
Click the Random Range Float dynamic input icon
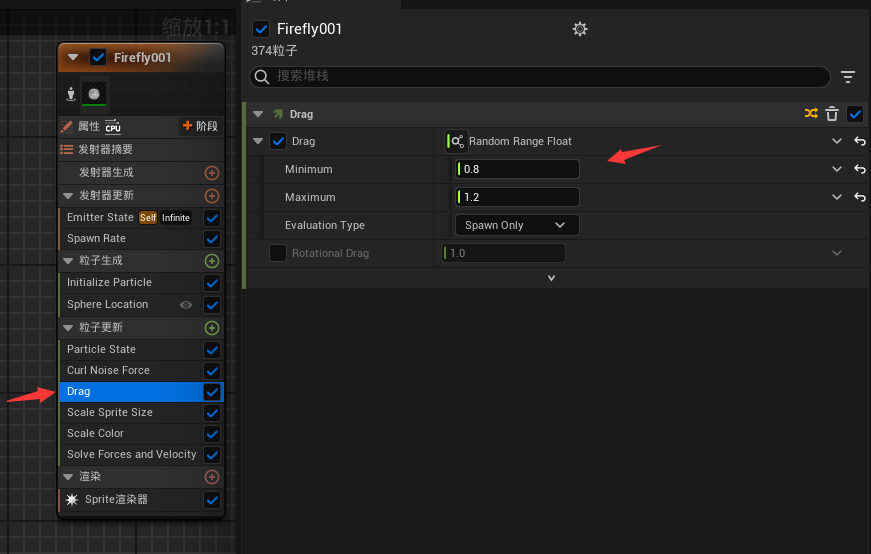(455, 141)
